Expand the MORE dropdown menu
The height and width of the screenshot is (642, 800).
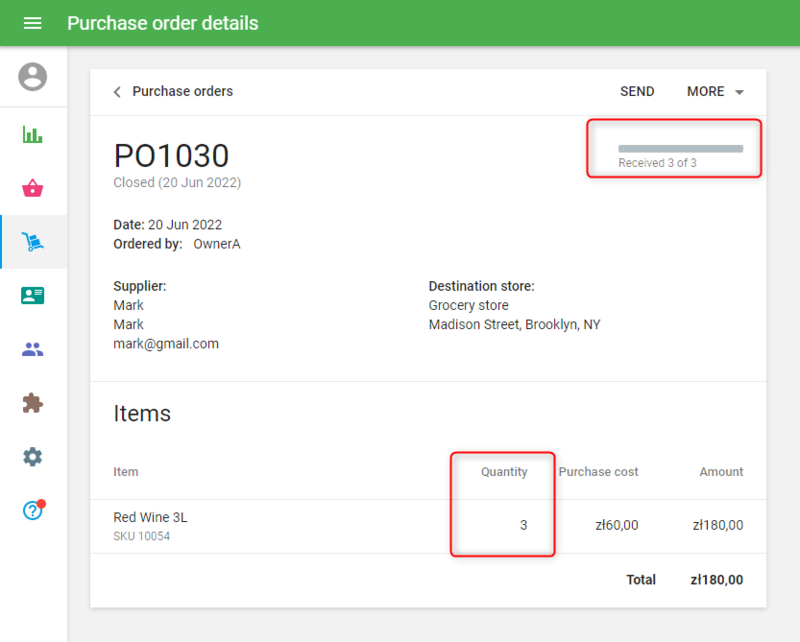point(706,91)
